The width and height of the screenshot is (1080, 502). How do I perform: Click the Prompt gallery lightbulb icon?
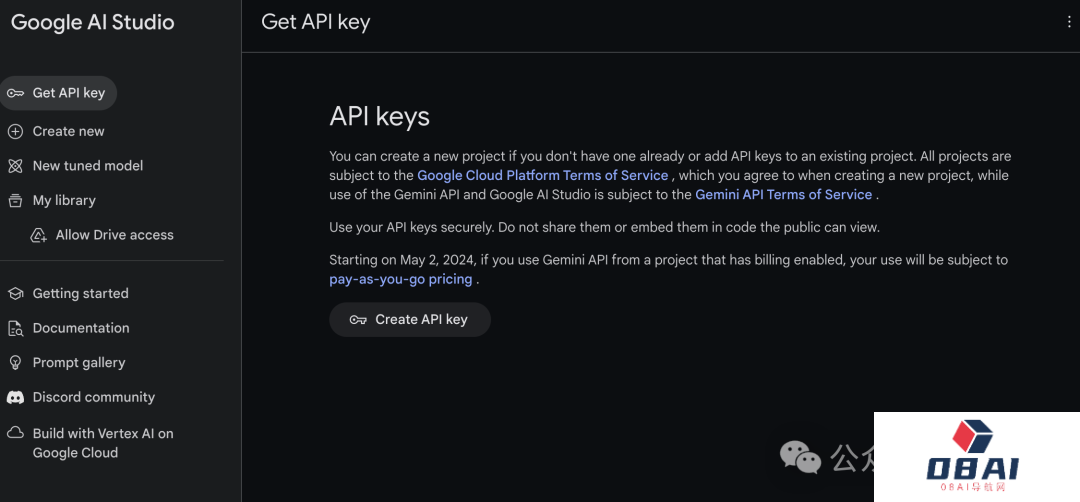click(15, 363)
